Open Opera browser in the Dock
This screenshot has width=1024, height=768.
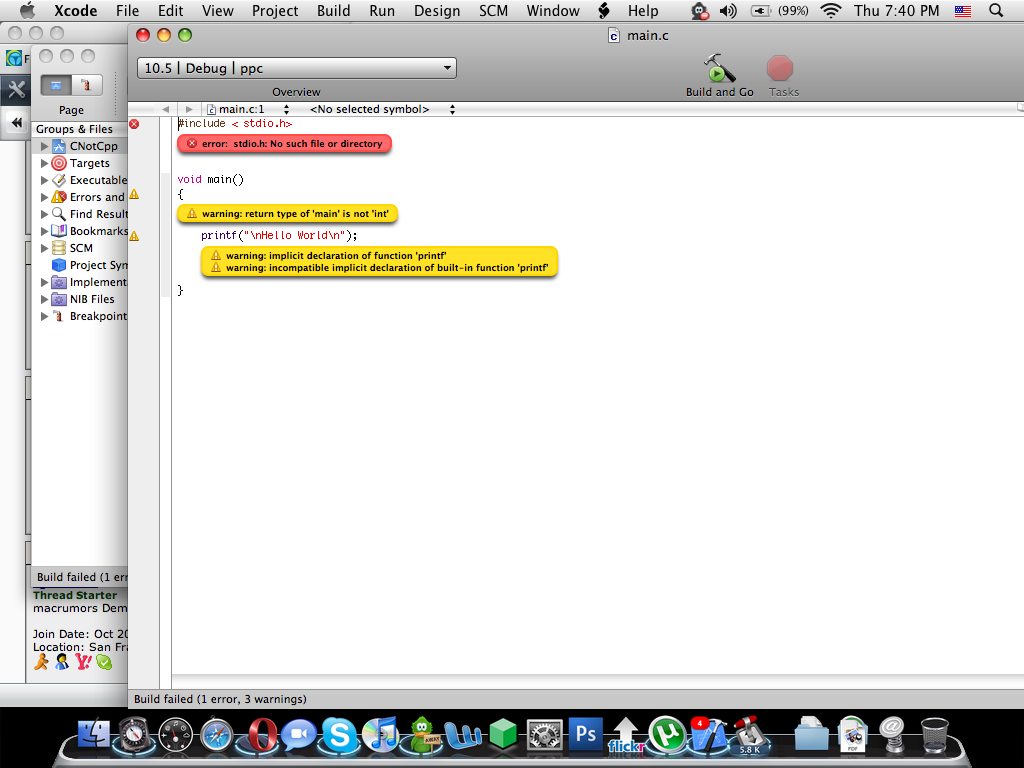(x=261, y=735)
